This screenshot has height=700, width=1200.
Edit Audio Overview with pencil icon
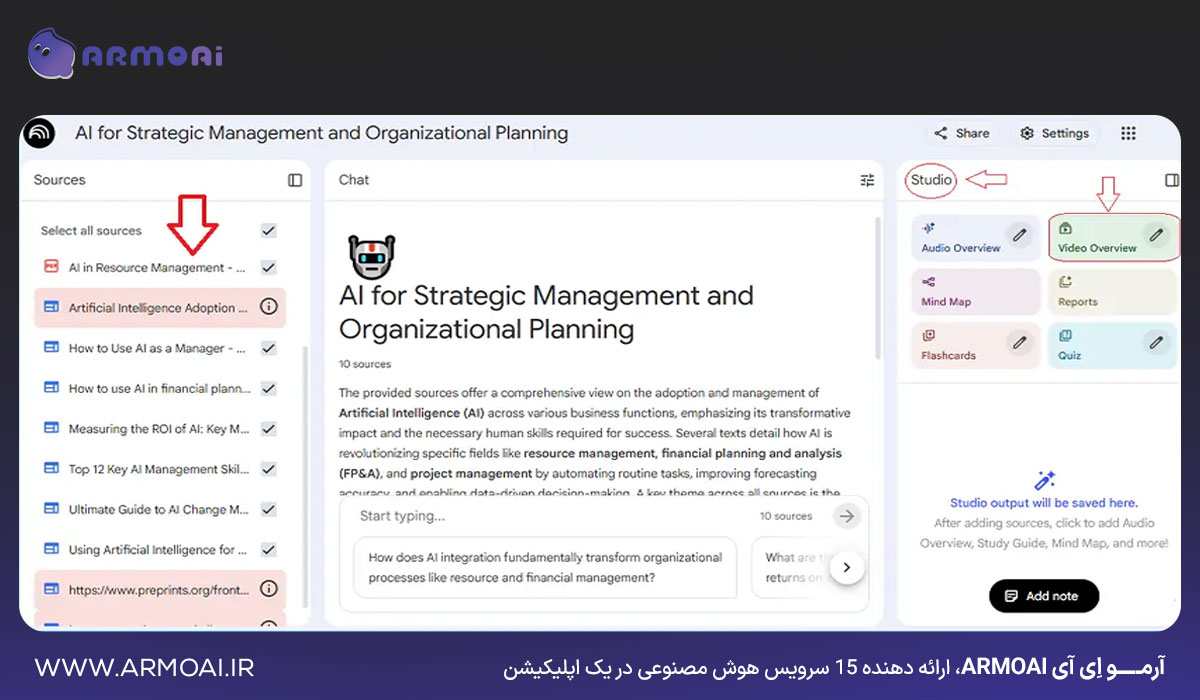(x=1019, y=236)
